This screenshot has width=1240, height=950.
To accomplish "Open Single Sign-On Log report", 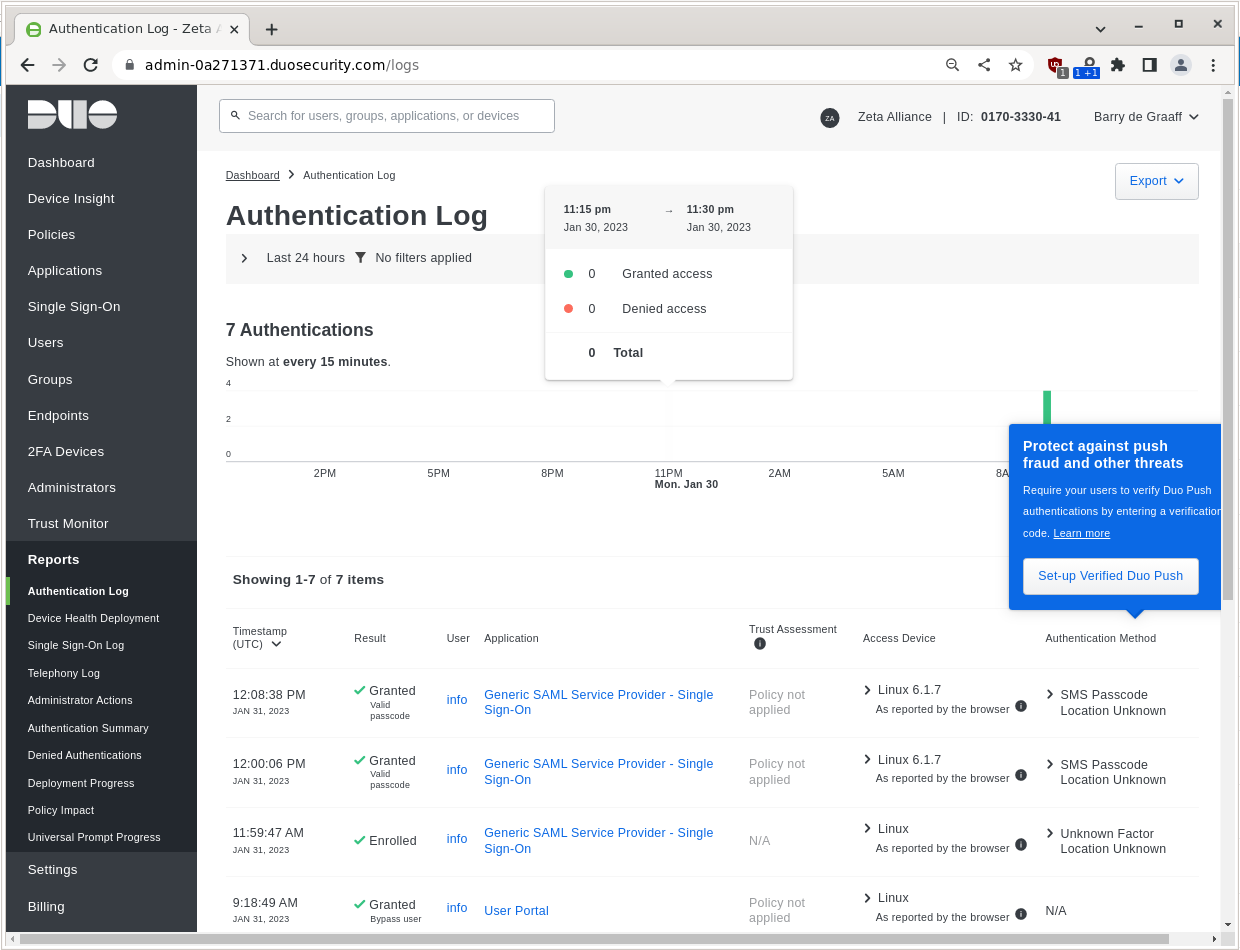I will [76, 645].
